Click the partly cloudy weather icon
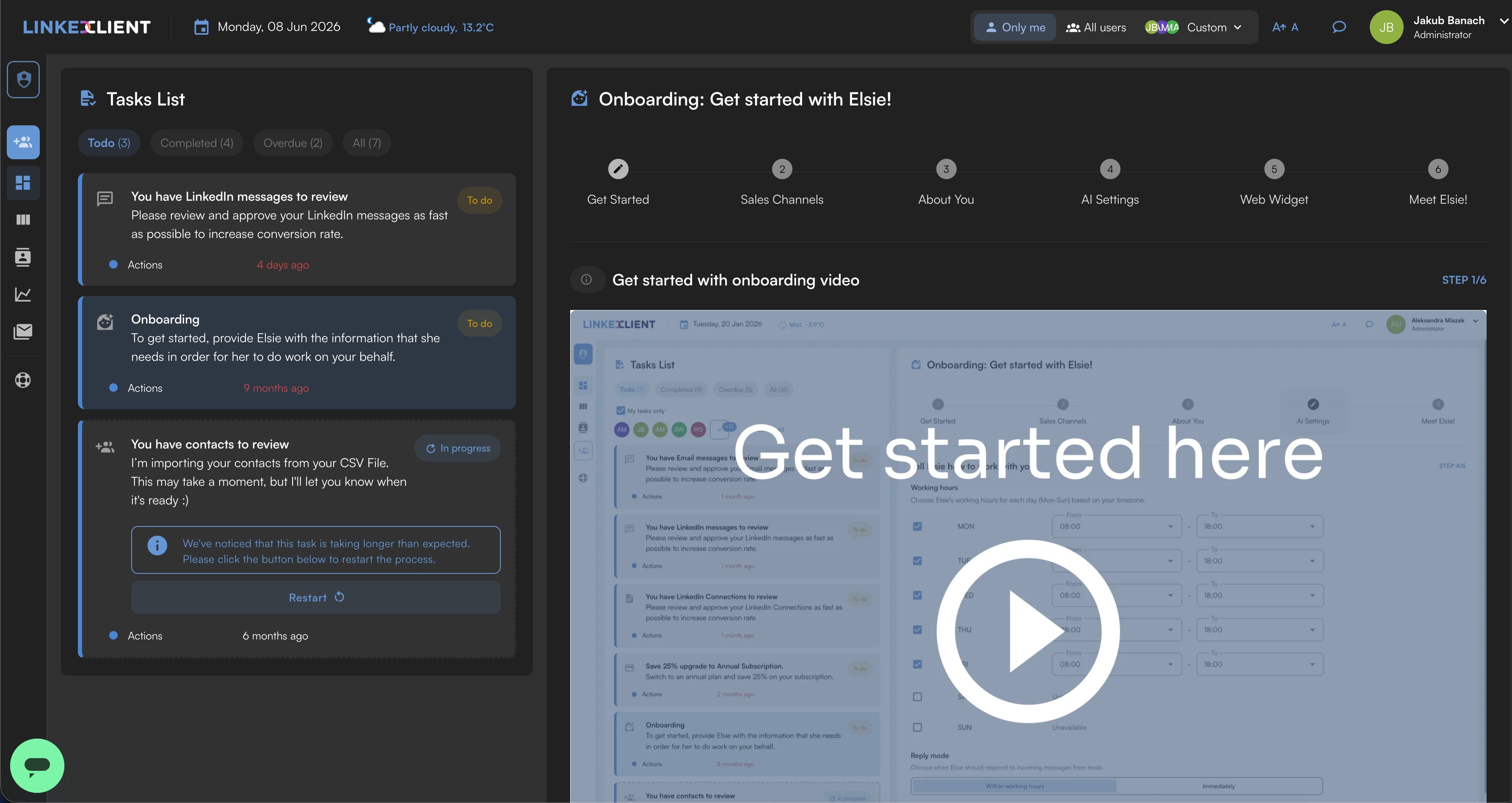This screenshot has width=1512, height=803. pyautogui.click(x=375, y=25)
